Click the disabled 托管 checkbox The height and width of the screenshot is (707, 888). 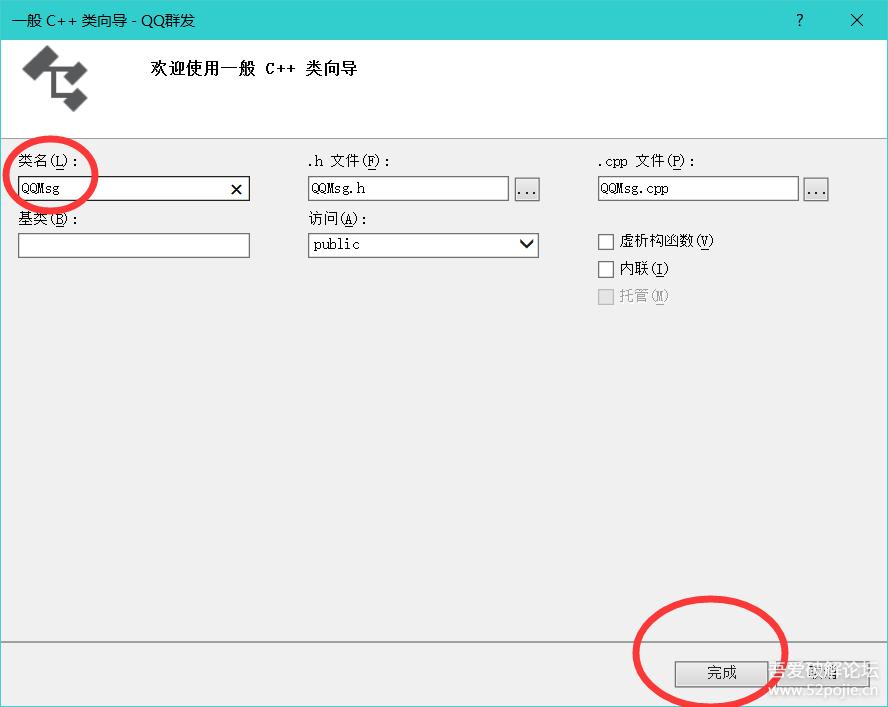[605, 296]
